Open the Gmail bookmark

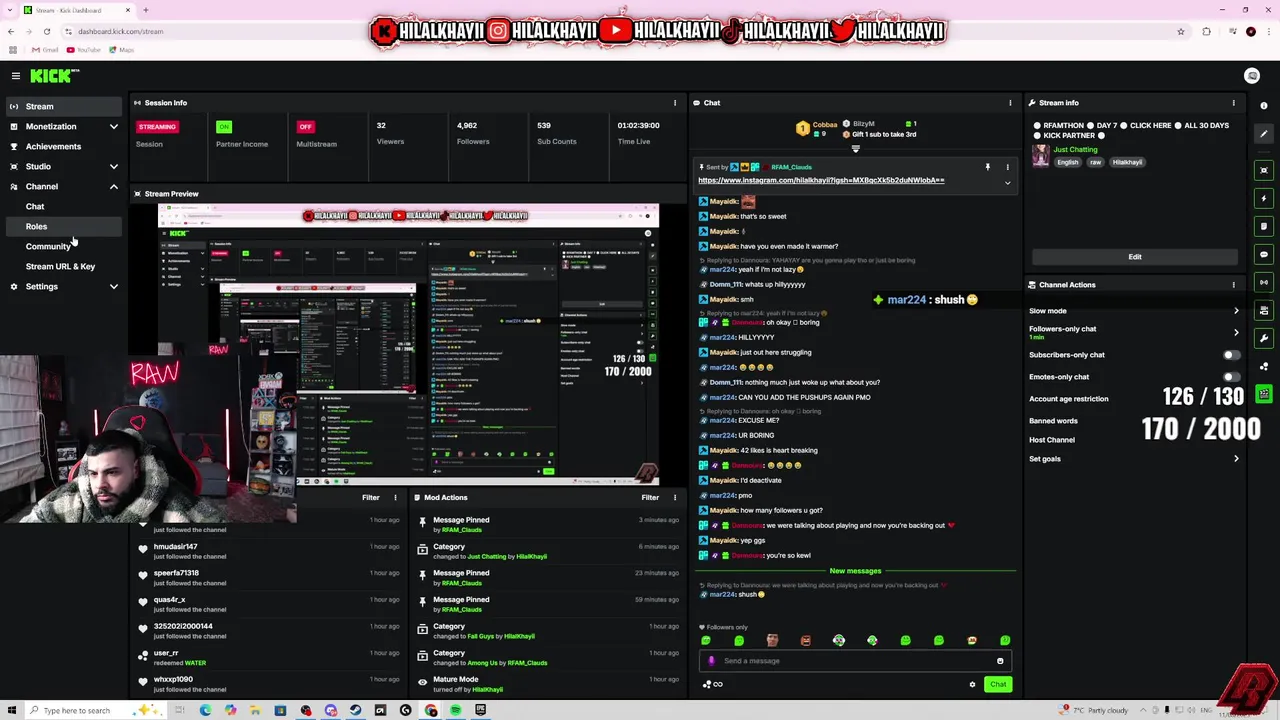tap(43, 50)
